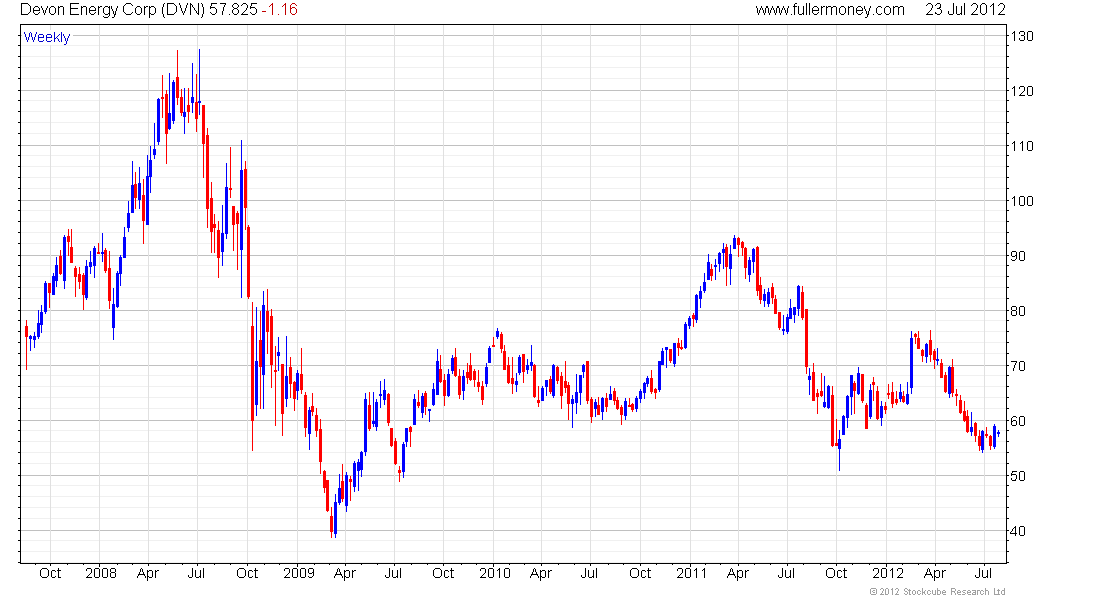
Task: Click the date '23 Jul 2012'
Action: pos(965,10)
